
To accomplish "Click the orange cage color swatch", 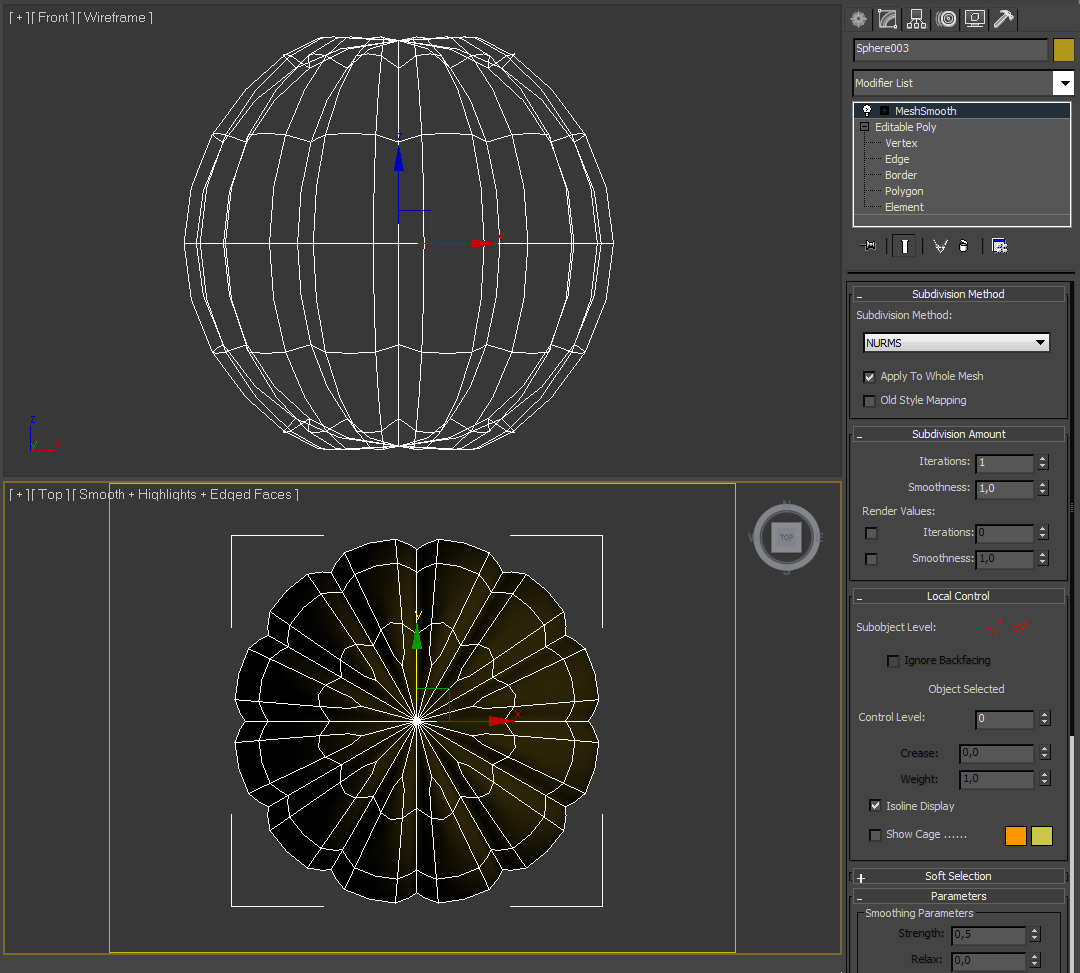I will point(1016,836).
